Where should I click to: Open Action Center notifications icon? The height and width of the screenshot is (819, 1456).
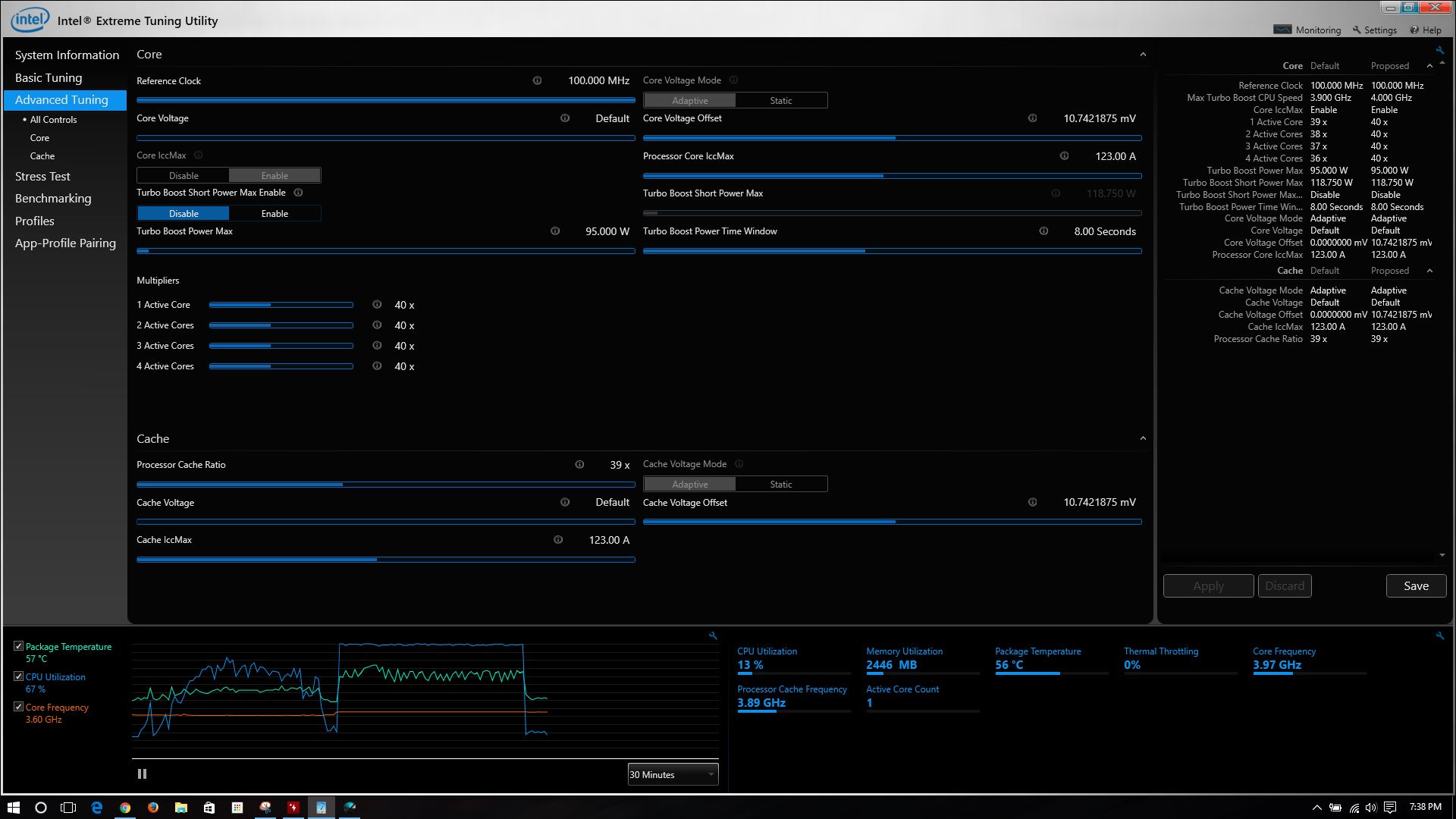point(1390,808)
